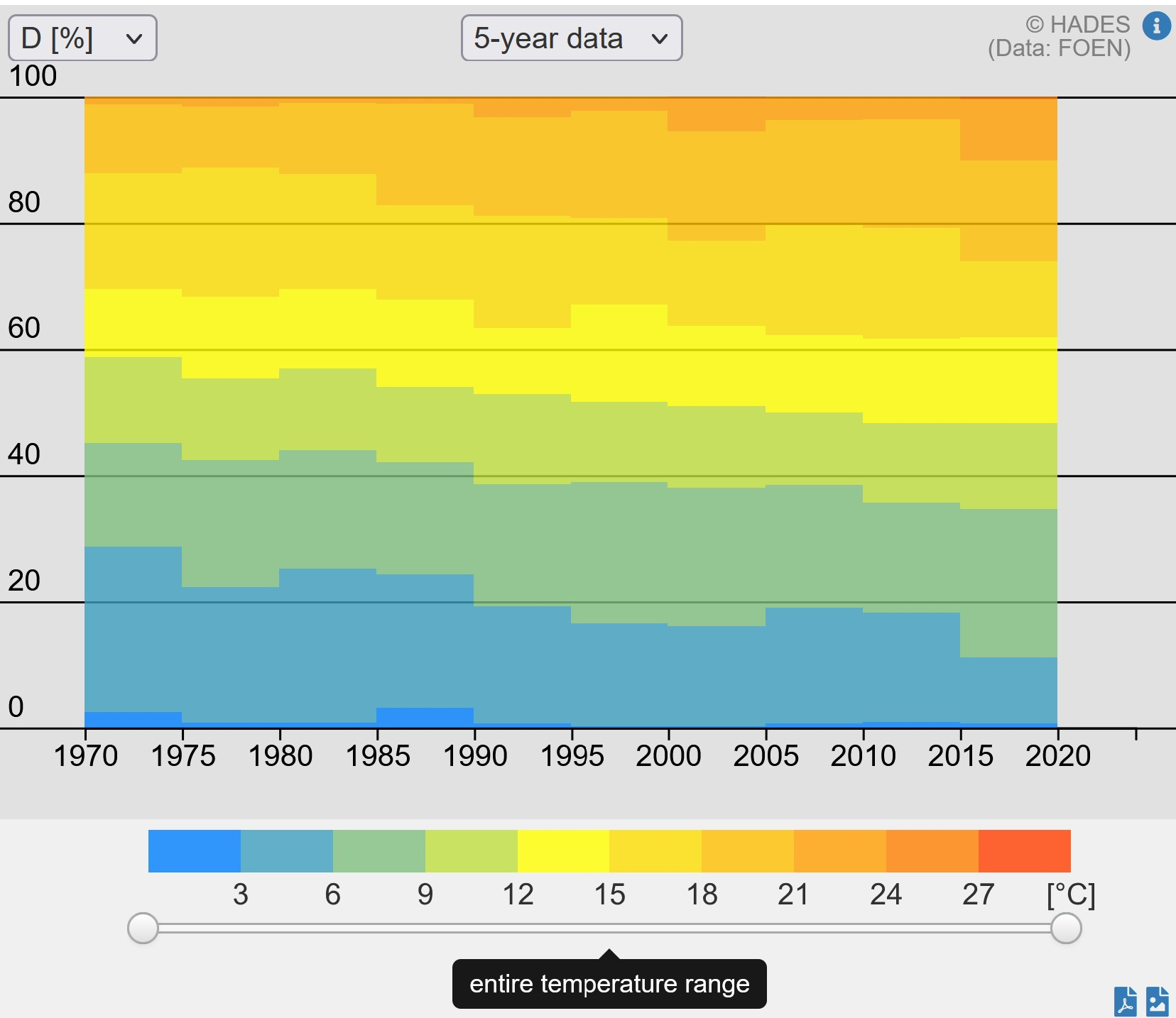Select the bright blue below-3°C legend swatch
The height and width of the screenshot is (1018, 1176).
194,851
